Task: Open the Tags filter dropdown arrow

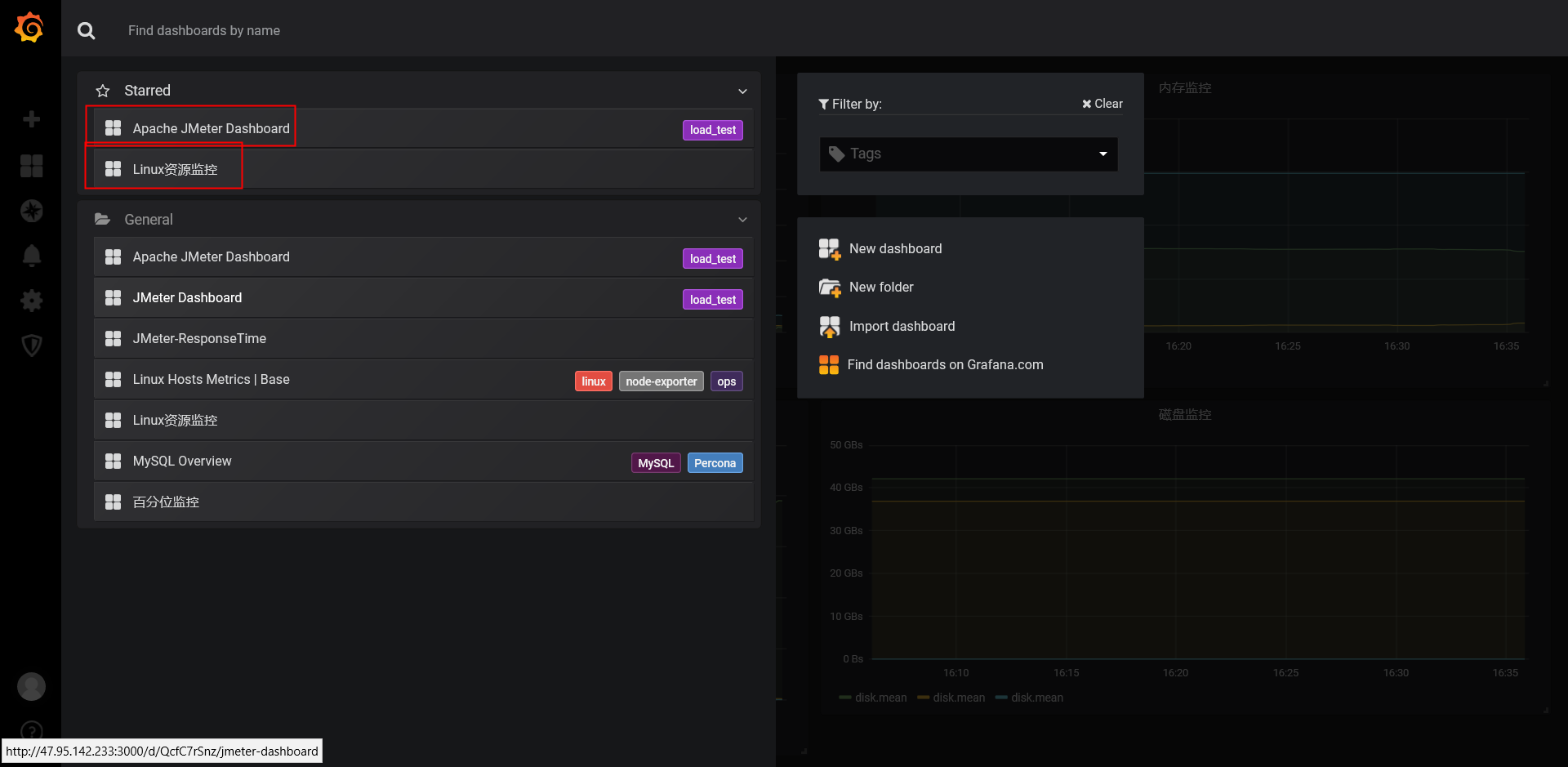Action: 1103,154
